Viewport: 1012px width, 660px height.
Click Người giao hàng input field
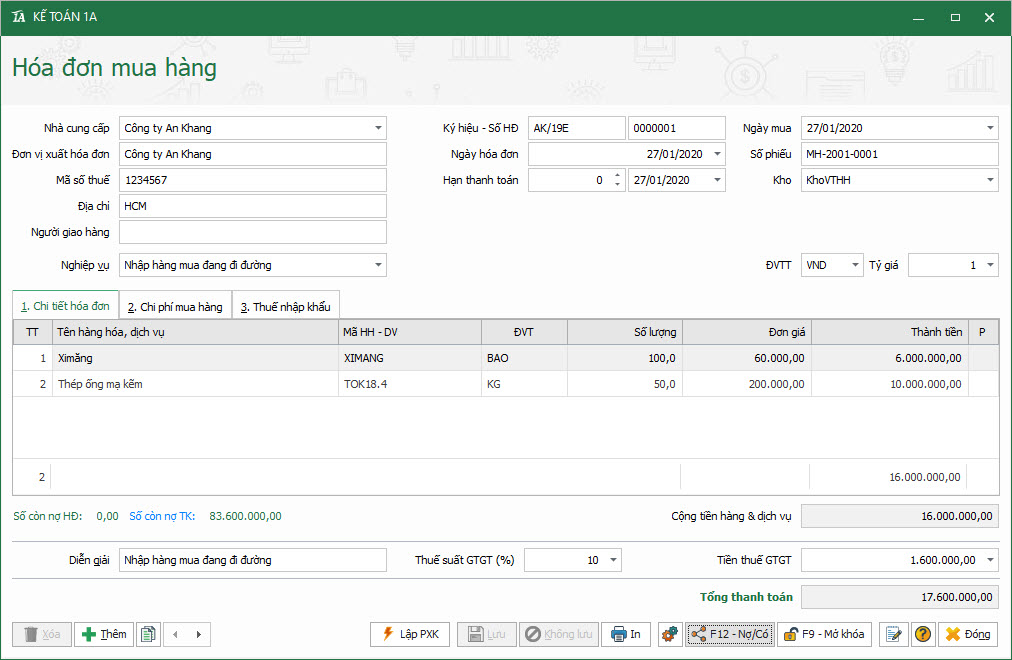click(x=252, y=232)
